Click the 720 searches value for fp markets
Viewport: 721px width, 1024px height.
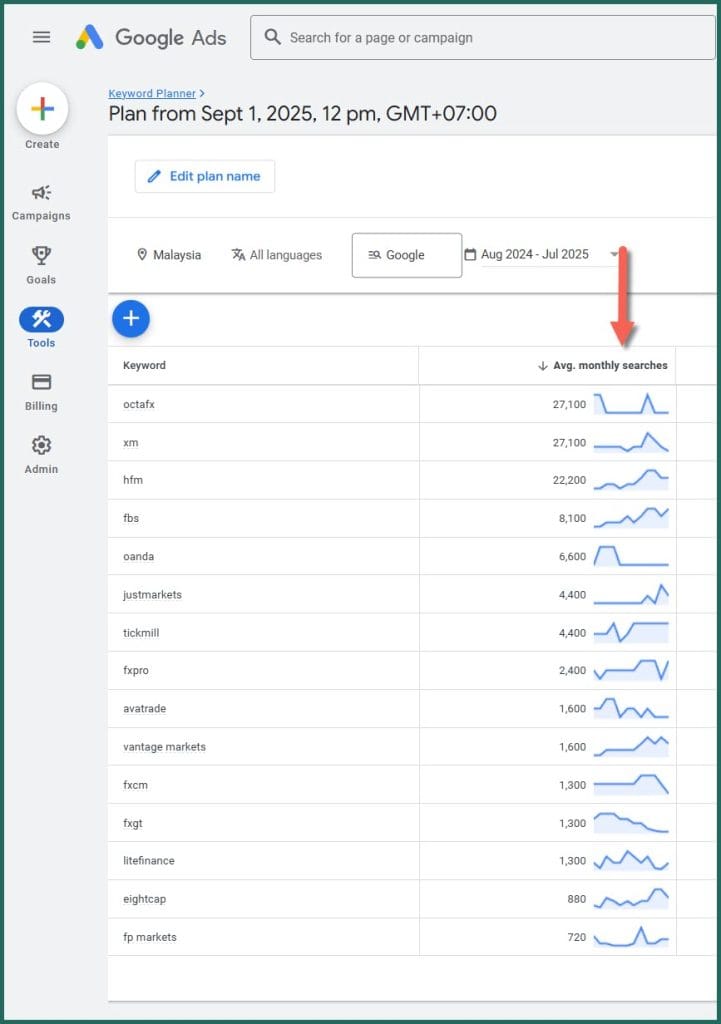pos(577,937)
